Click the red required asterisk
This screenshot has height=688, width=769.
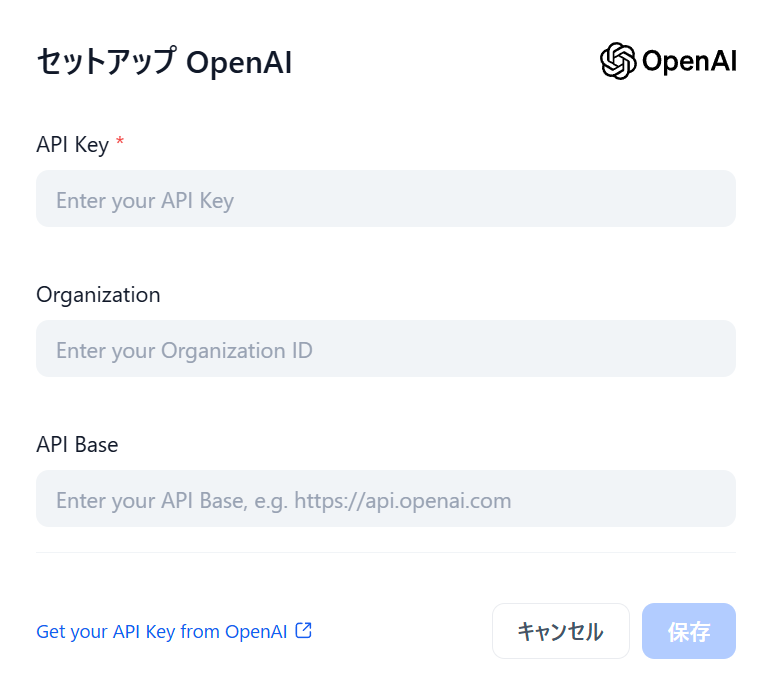click(120, 142)
